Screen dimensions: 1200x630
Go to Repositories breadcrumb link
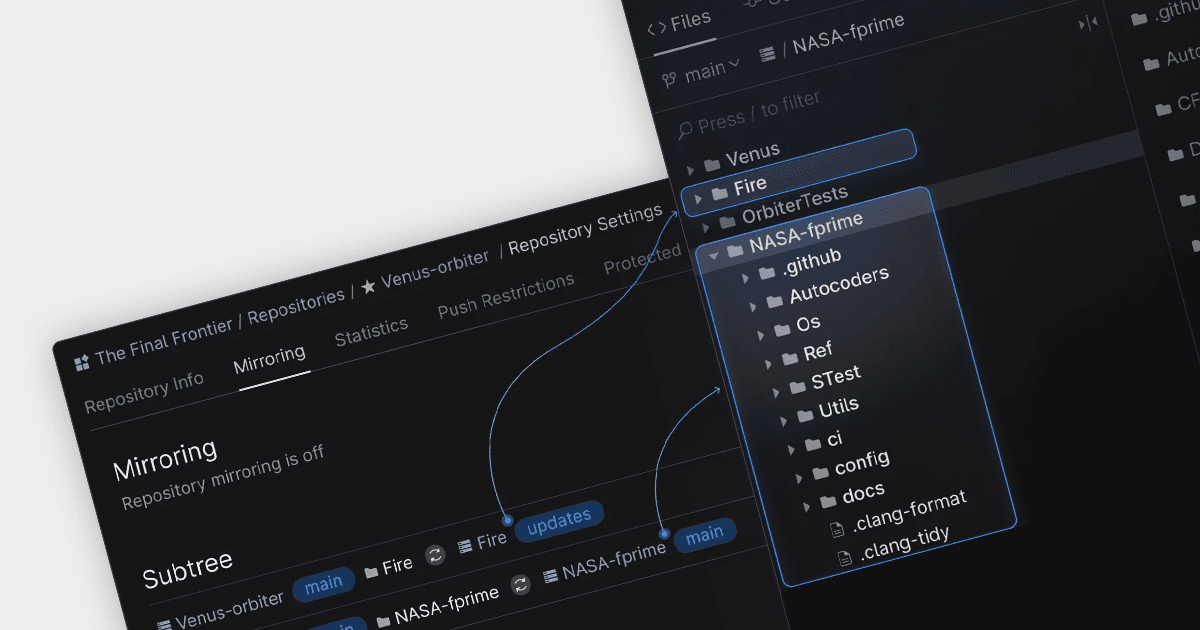(x=296, y=307)
